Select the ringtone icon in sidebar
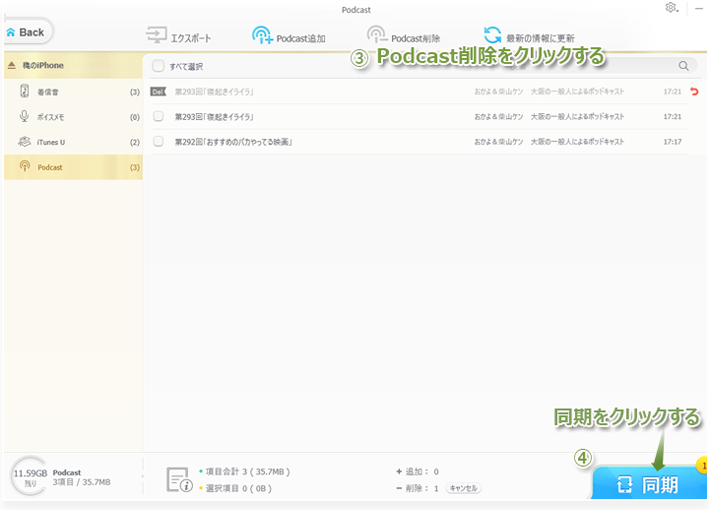This screenshot has width=709, height=510. (24, 91)
